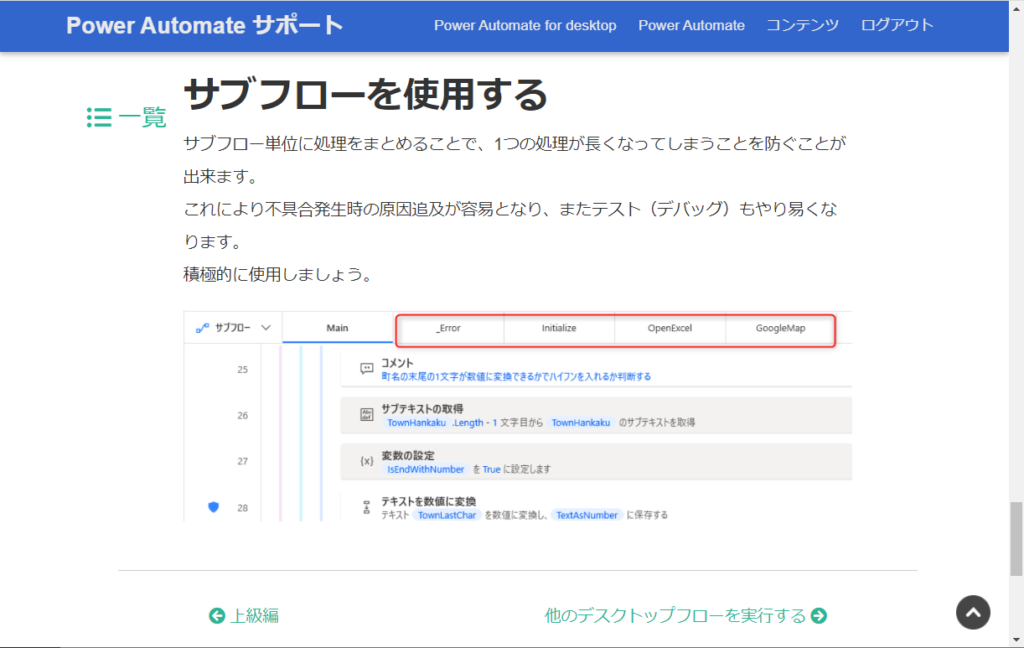Click the ログアウト link
1024x648 pixels.
tap(897, 25)
